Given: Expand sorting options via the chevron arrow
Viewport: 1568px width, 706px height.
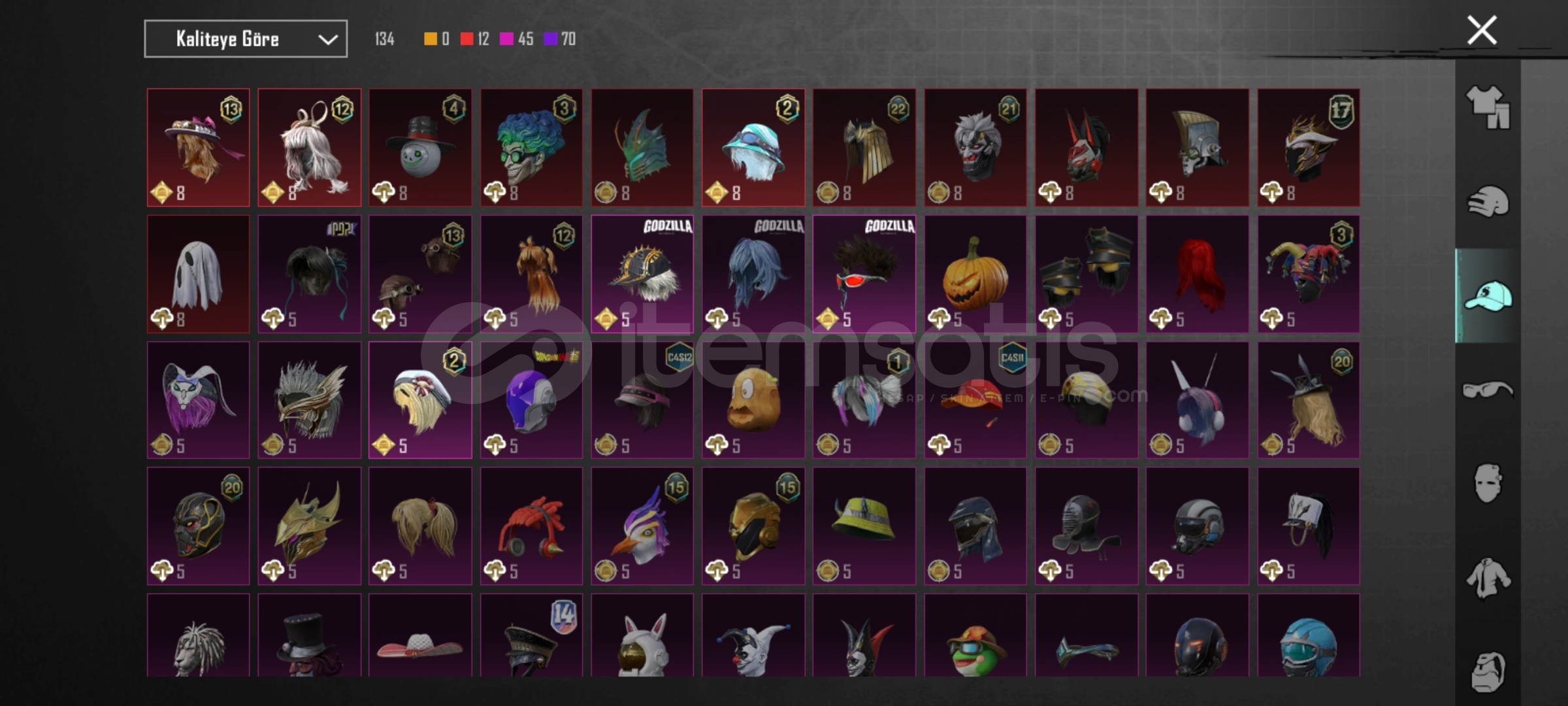Looking at the screenshot, I should 327,40.
